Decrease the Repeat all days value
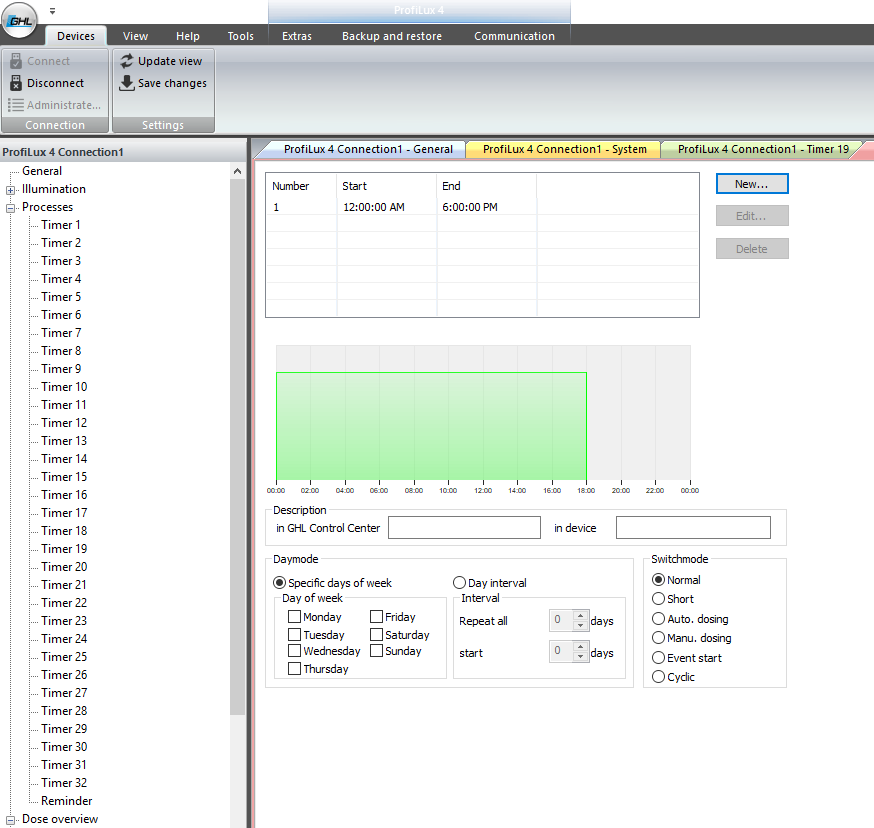This screenshot has height=828, width=874. coord(580,625)
